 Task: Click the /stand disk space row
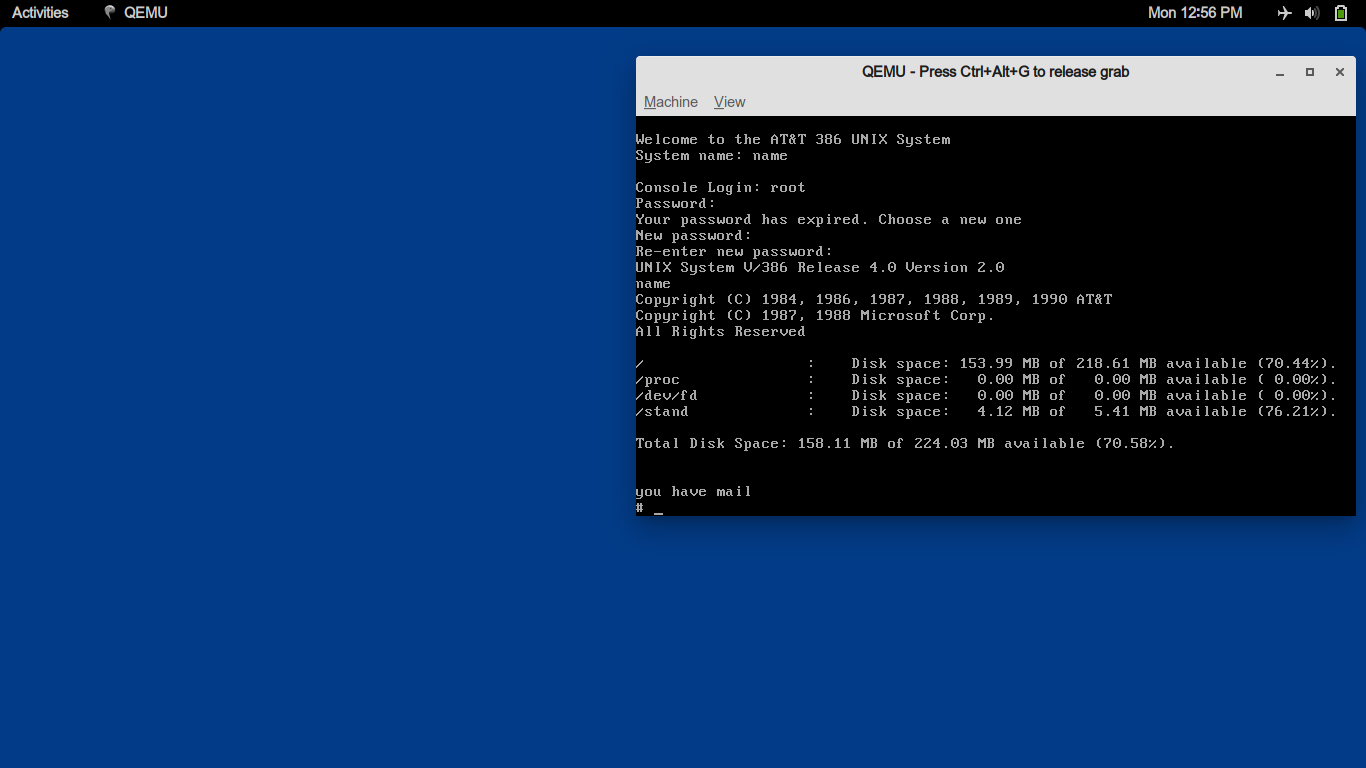985,411
